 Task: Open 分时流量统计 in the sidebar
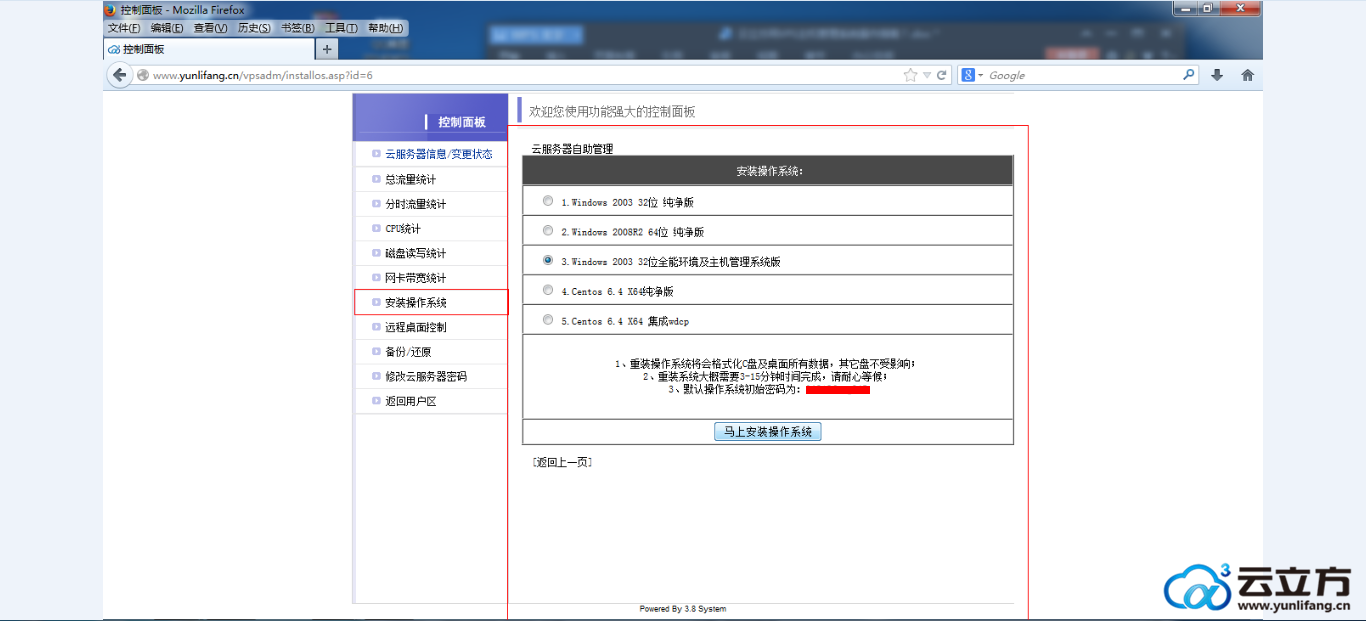click(415, 204)
